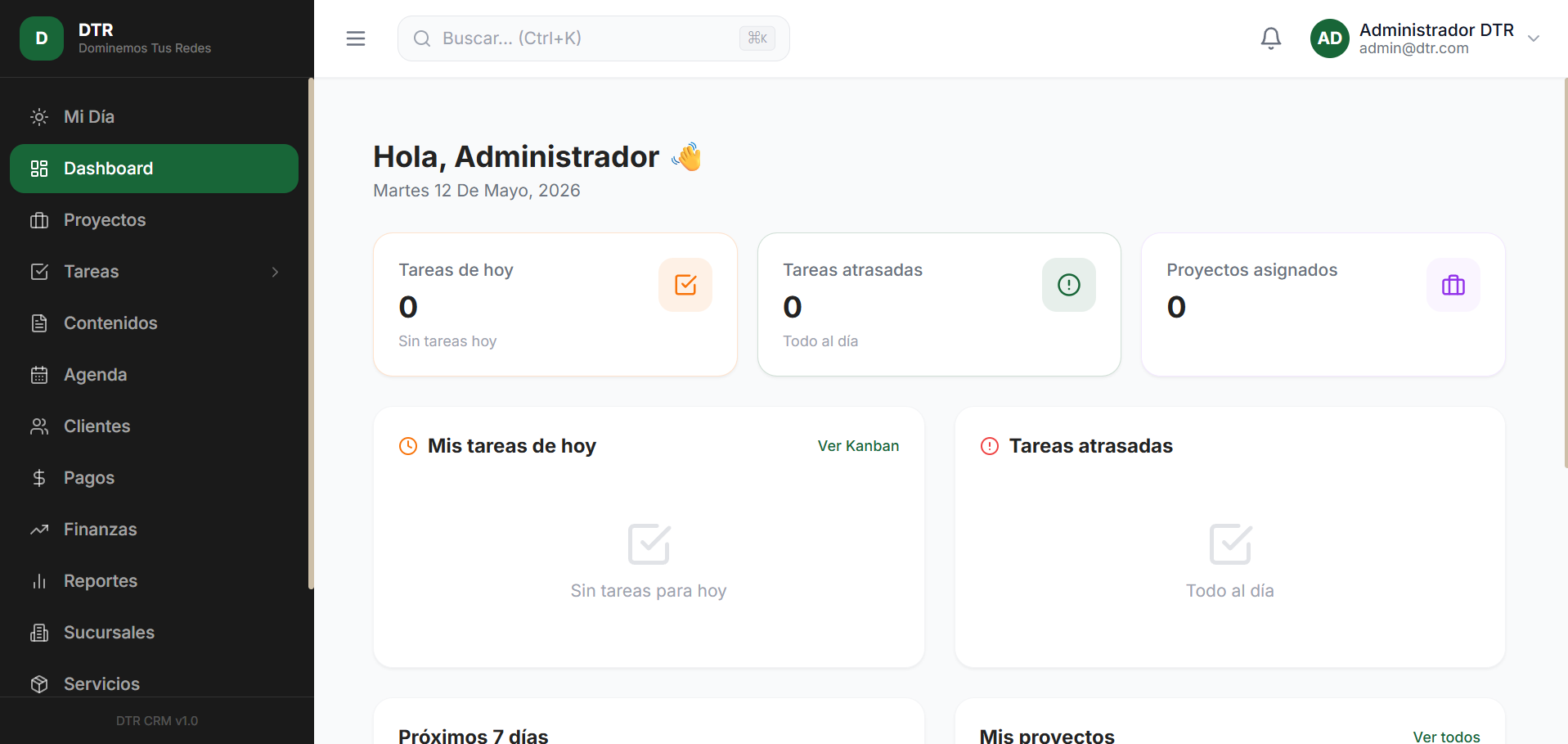1568x744 pixels.
Task: Click the Sucursales building icon
Action: (x=39, y=633)
